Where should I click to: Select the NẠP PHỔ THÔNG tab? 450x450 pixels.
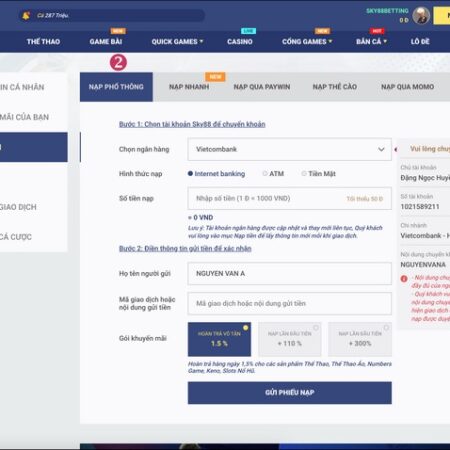[116, 87]
